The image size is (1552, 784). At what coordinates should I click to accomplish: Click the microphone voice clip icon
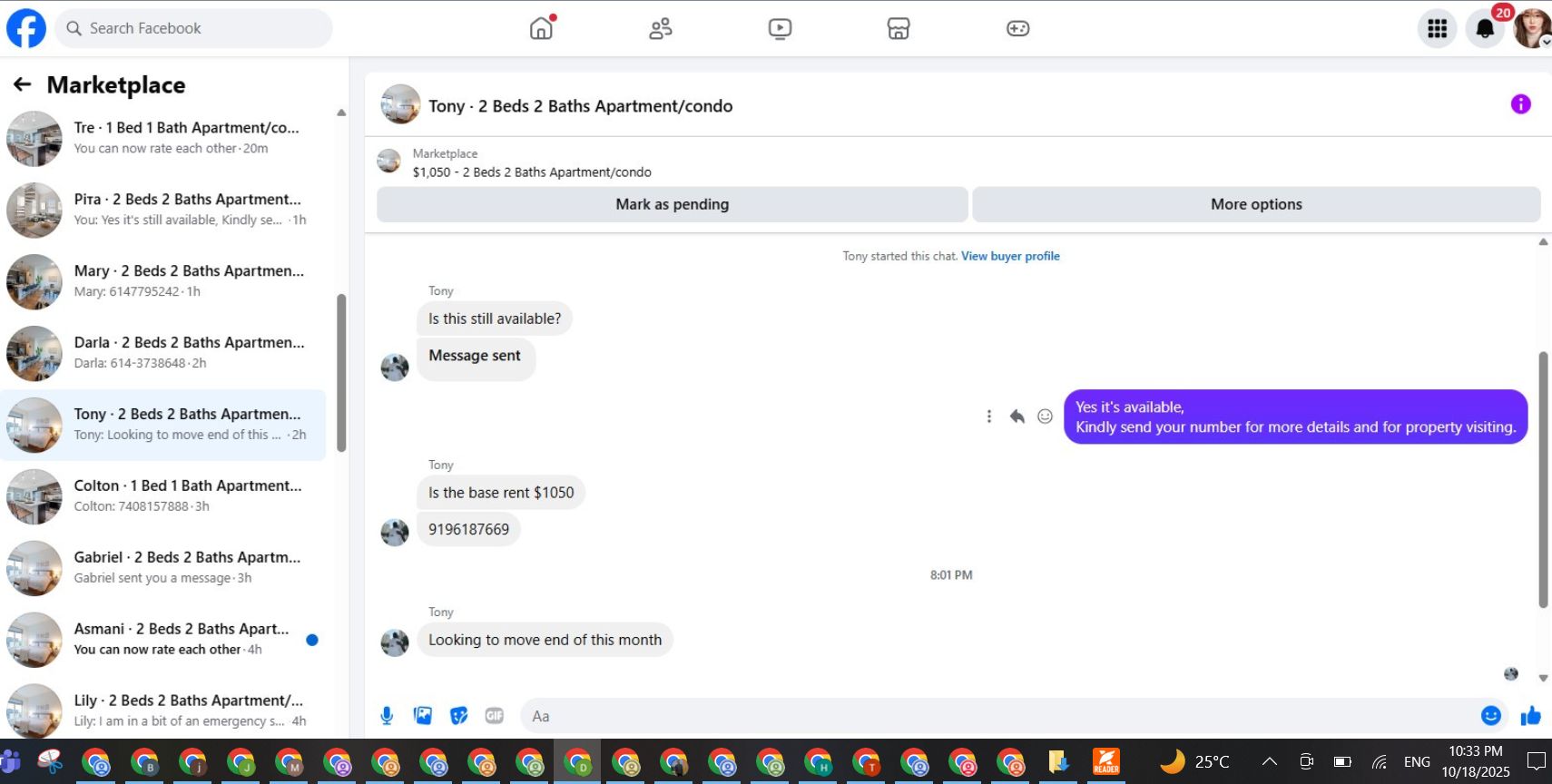[x=387, y=716]
